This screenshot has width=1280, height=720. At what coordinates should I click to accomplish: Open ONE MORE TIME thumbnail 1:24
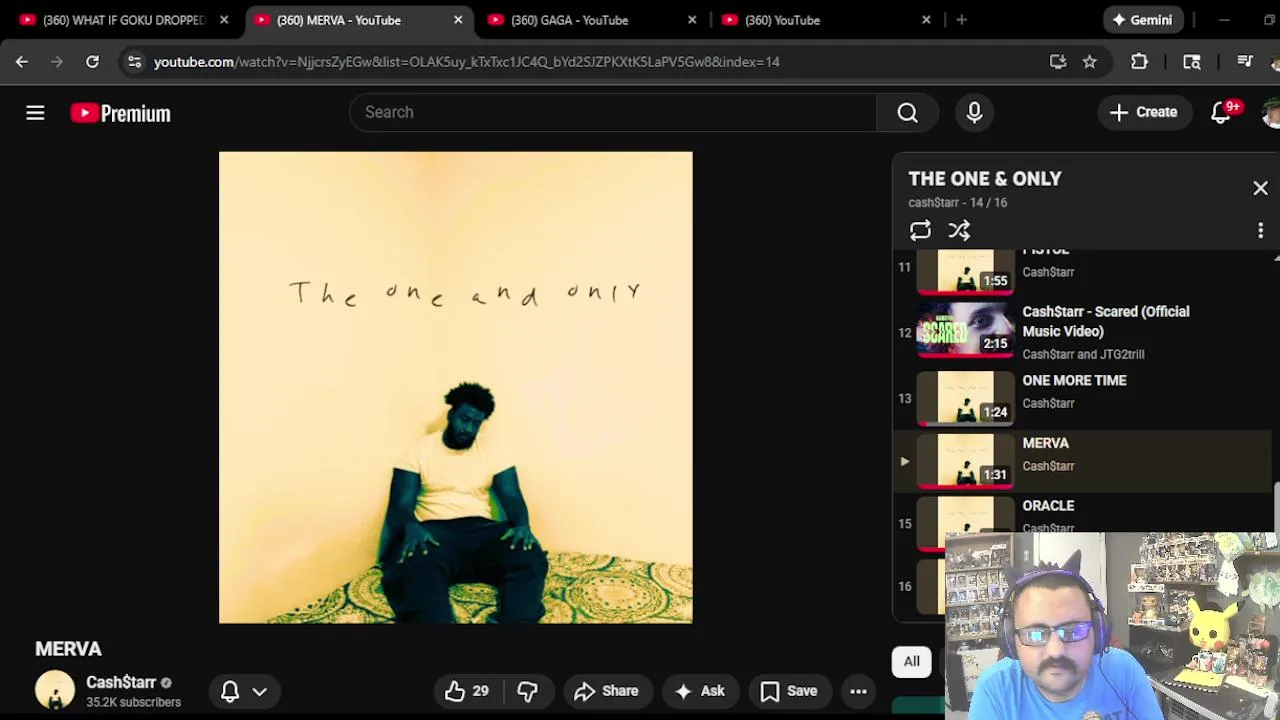click(x=965, y=397)
